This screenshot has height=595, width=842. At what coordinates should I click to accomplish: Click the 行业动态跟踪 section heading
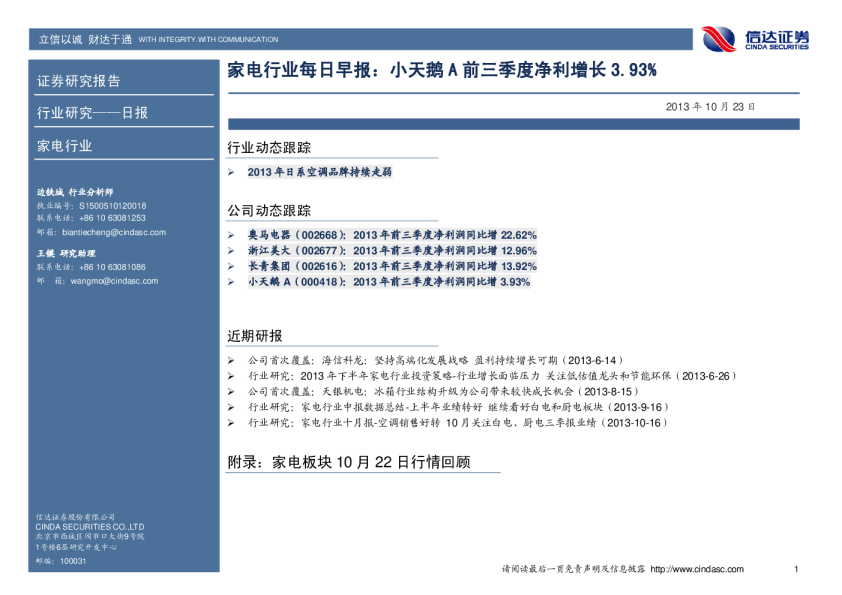click(x=262, y=148)
